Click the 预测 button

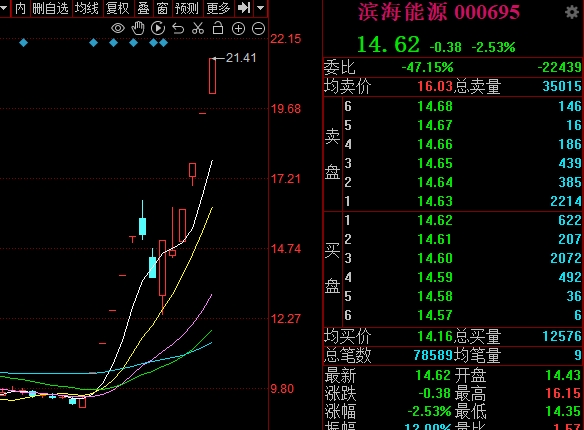[187, 8]
